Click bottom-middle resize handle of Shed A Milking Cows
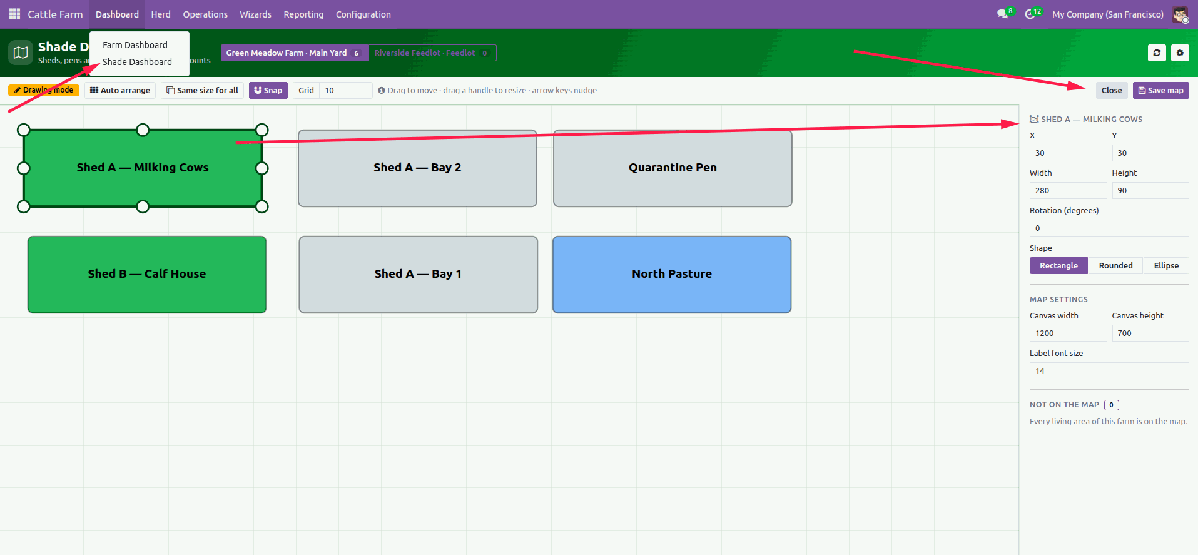1198x555 pixels. click(x=142, y=206)
